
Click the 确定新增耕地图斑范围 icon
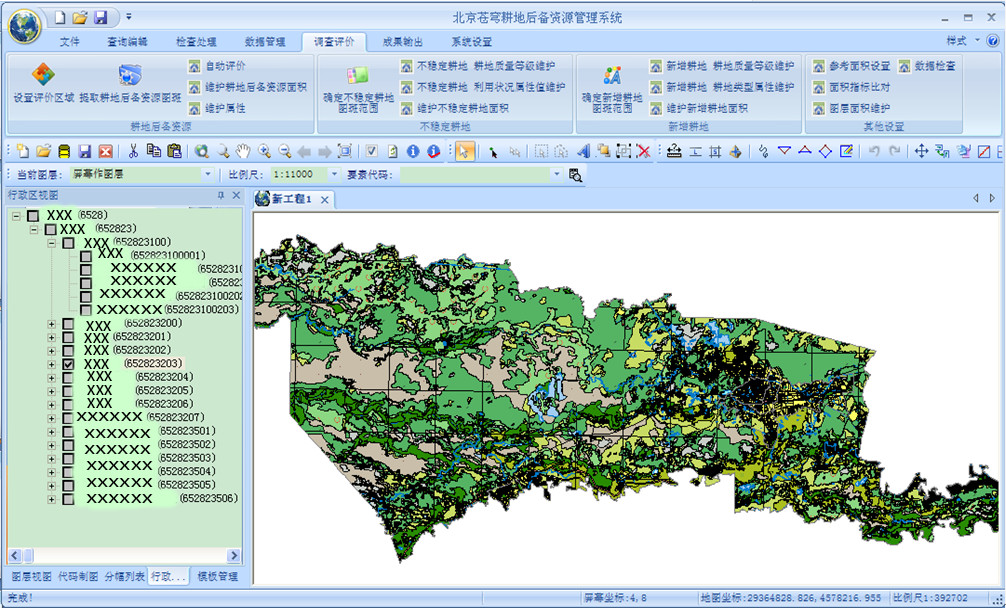612,75
